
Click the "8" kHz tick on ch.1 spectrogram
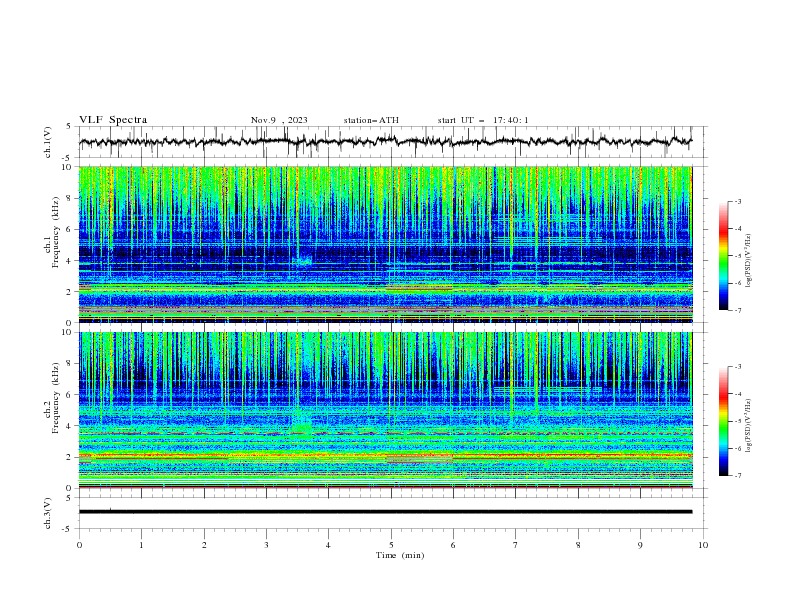point(71,198)
